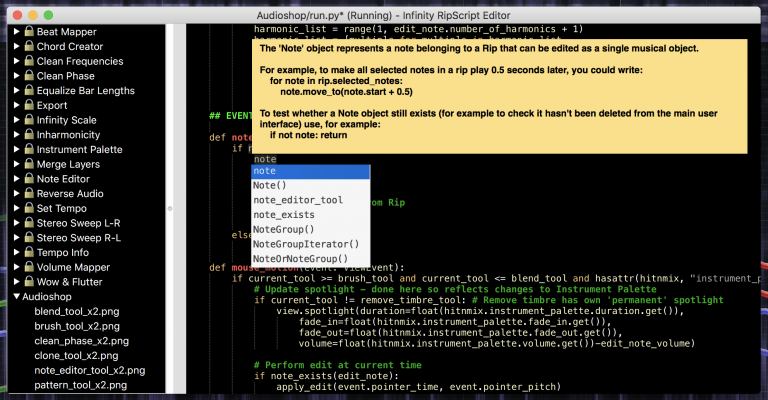Viewport: 768px width, 400px height.
Task: Open brush_tool_x2.png file
Action: click(x=77, y=326)
